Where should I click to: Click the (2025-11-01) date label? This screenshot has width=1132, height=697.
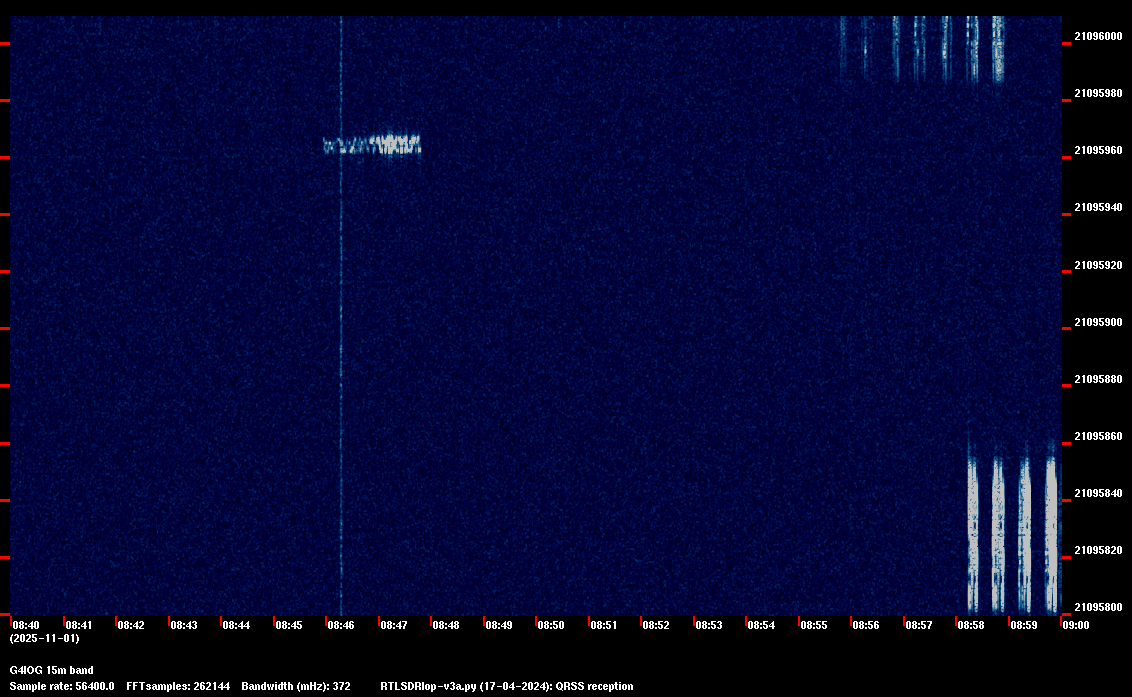pos(44,638)
